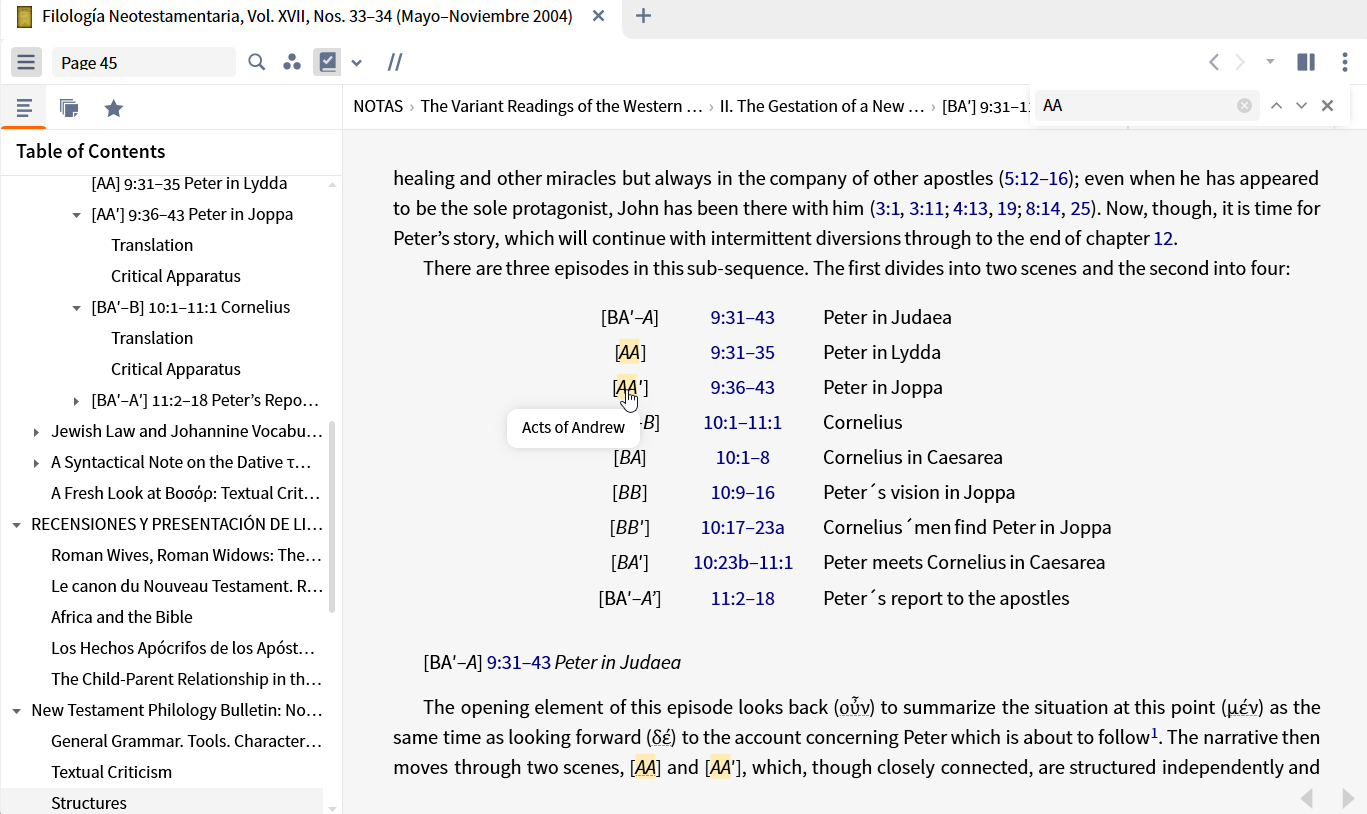Open 10:9–16 reference in the outline
The image size is (1367, 814).
pyautogui.click(x=742, y=492)
